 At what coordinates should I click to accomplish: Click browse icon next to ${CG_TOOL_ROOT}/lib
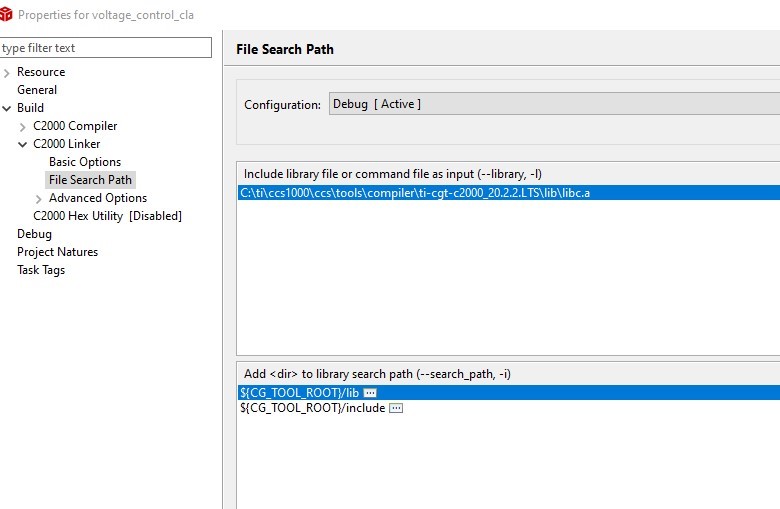[370, 393]
